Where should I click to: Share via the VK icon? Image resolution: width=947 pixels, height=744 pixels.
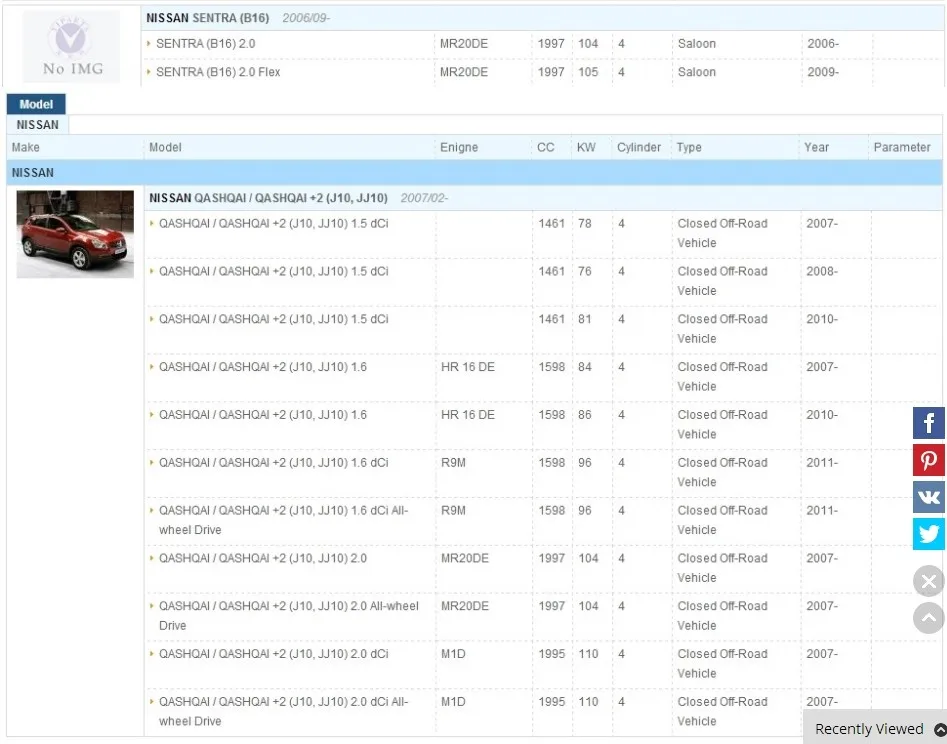[928, 497]
